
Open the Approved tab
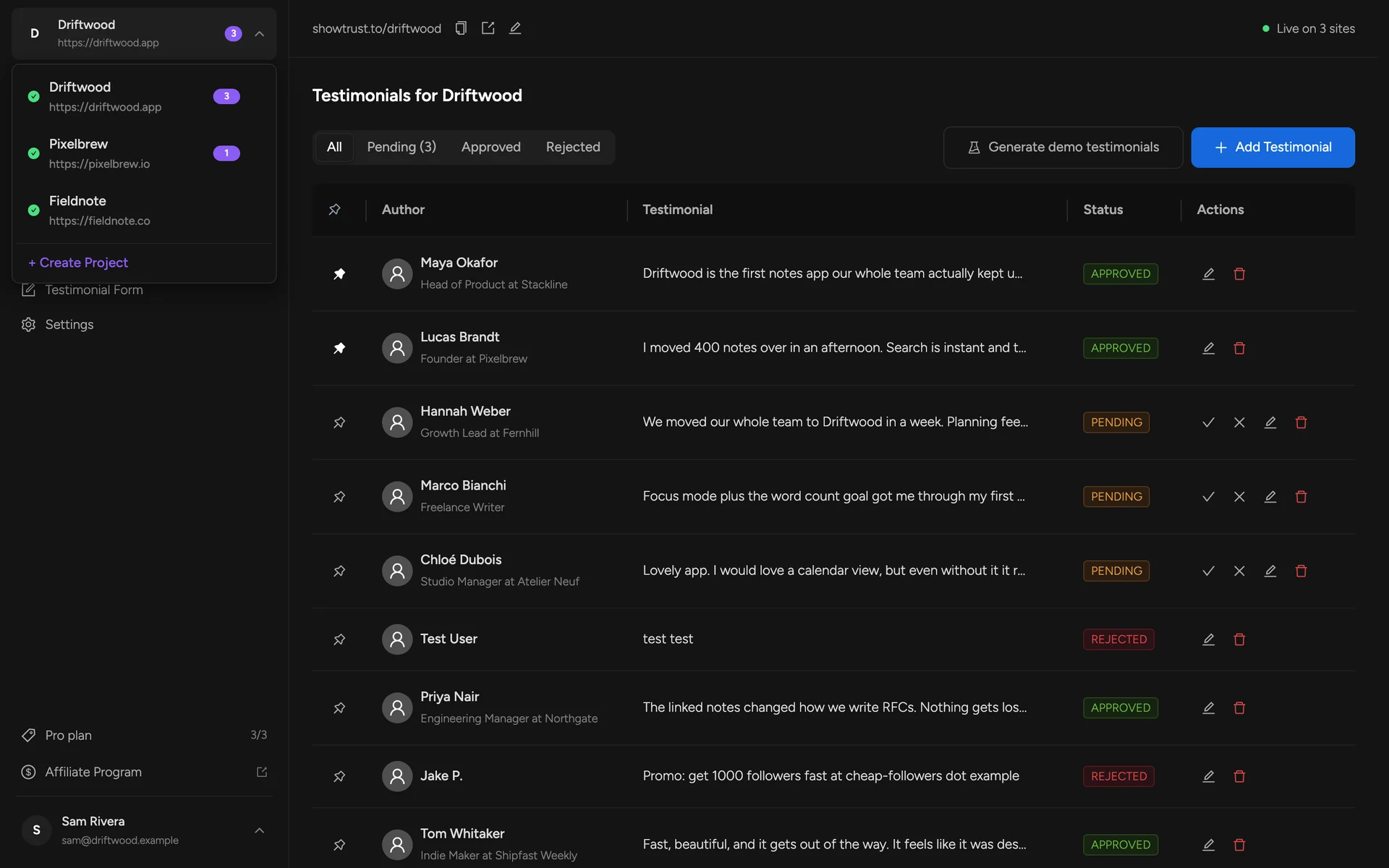(x=491, y=147)
